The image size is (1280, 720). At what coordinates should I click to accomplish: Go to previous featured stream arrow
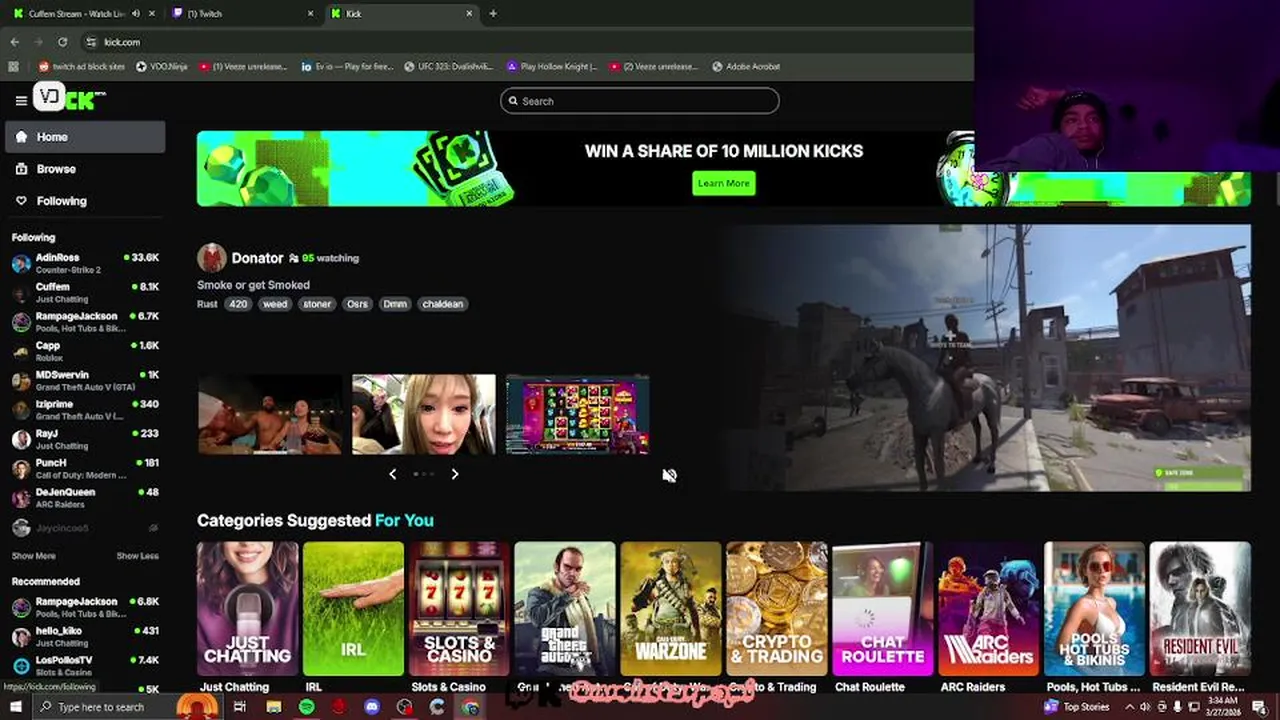[392, 474]
